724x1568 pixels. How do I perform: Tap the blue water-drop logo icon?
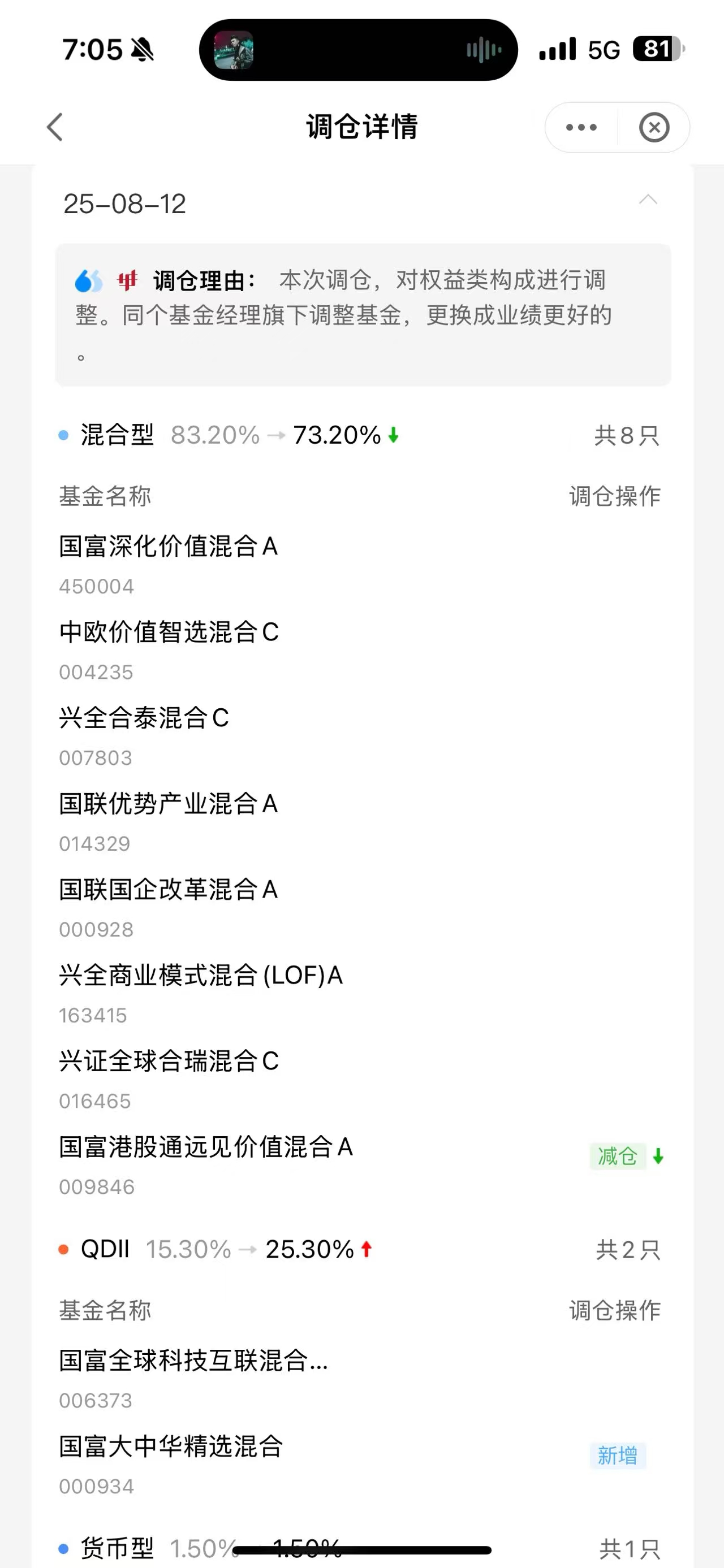[x=88, y=281]
